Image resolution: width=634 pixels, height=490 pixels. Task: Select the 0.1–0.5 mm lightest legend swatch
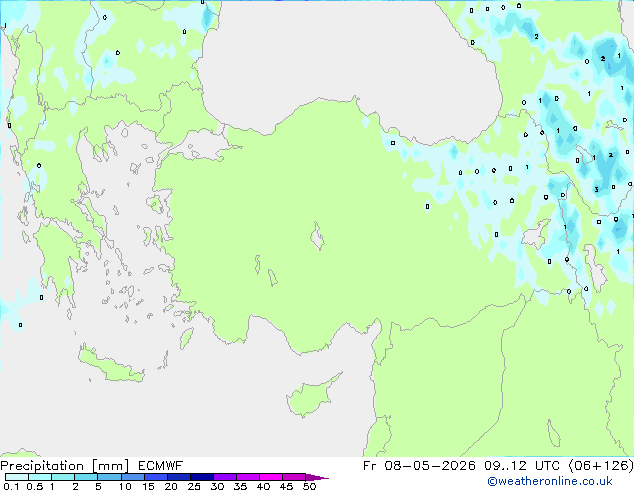[17, 477]
